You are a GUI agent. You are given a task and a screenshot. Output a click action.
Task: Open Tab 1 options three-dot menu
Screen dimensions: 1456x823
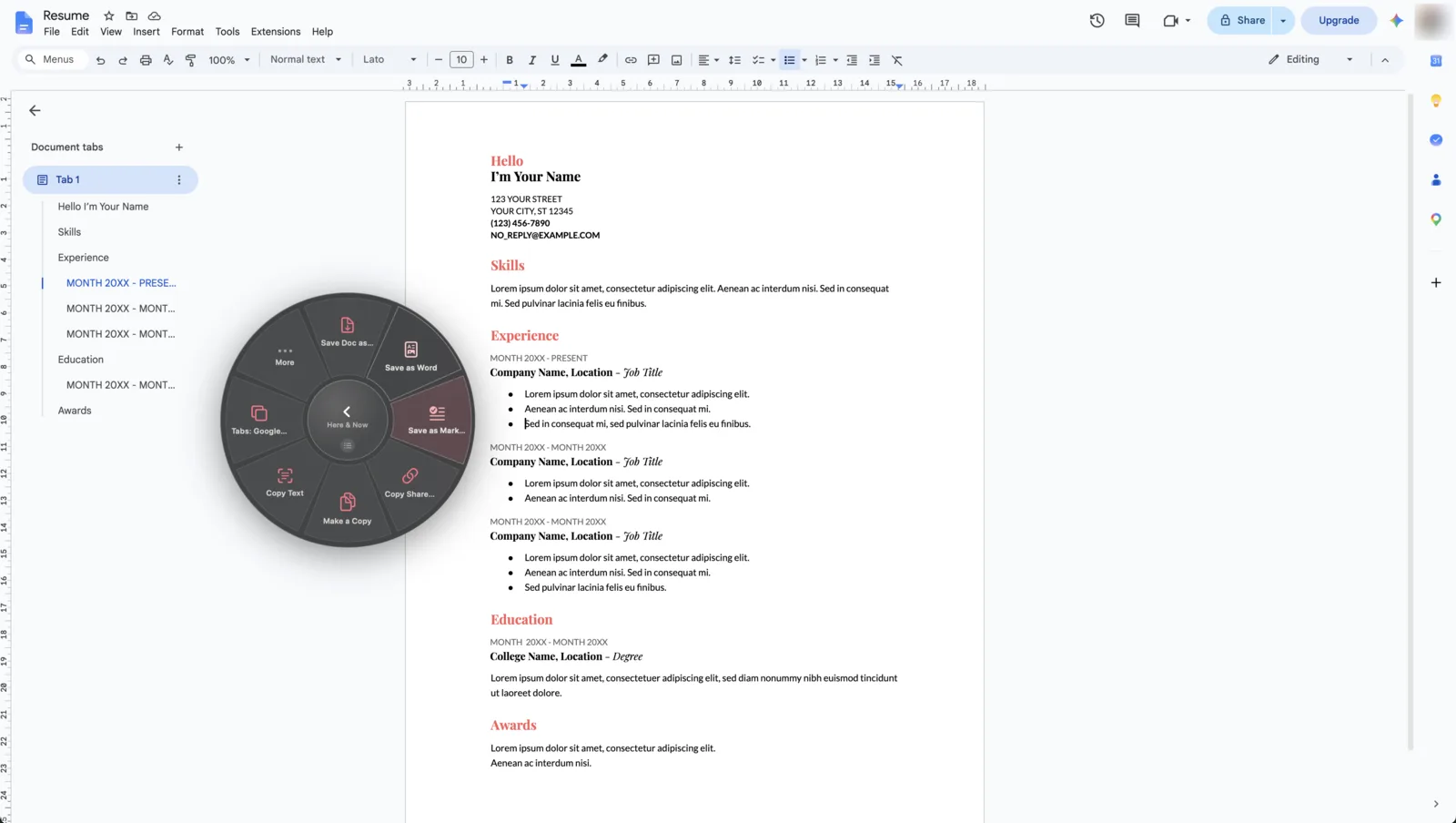point(179,180)
